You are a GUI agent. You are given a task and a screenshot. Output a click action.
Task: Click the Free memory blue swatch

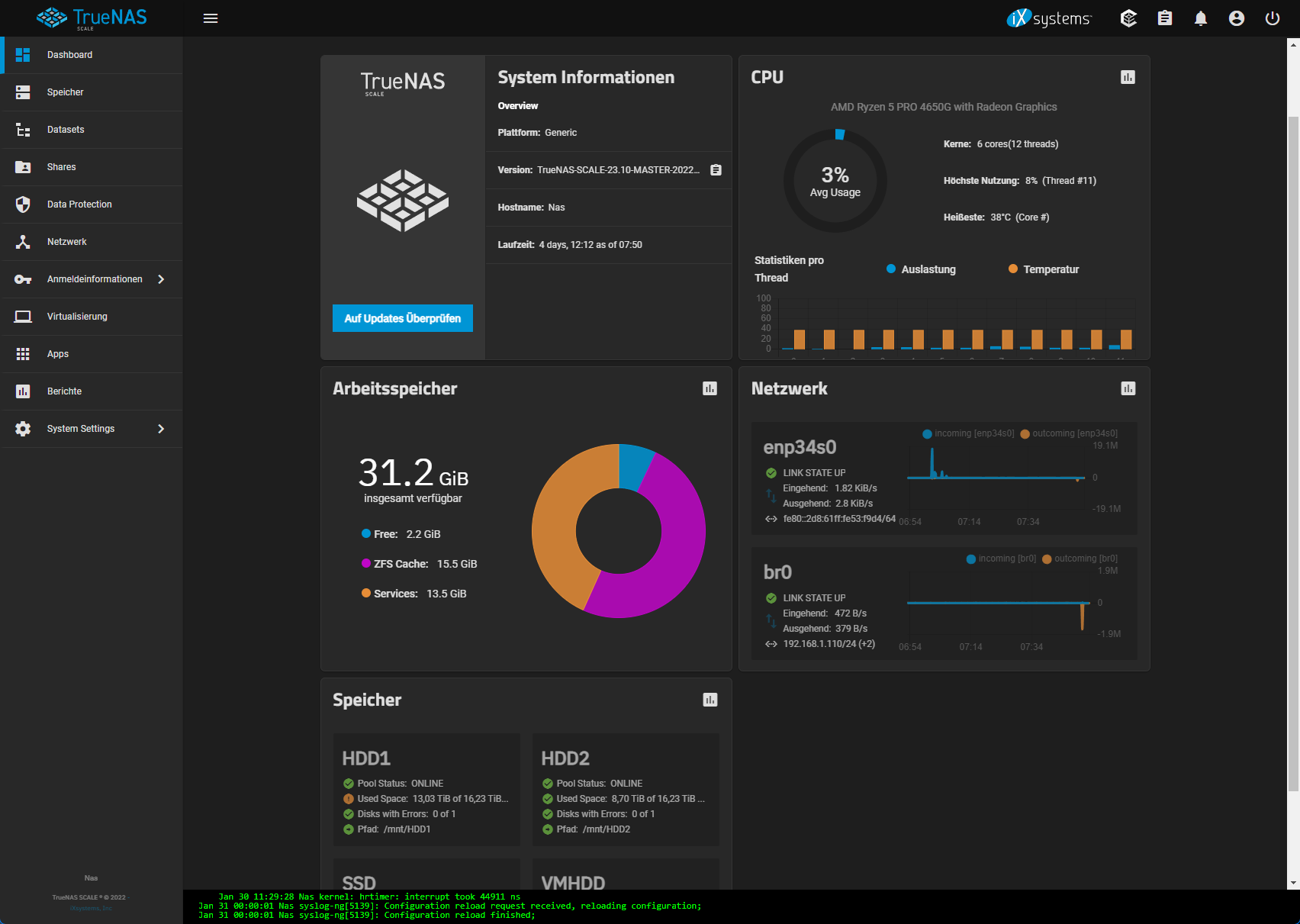coord(366,534)
